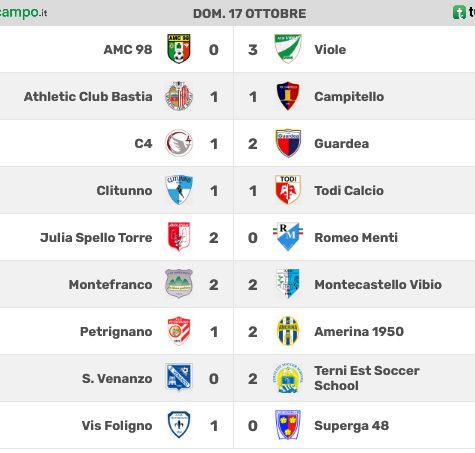Click the Amerina 1950 round badge
The width and height of the screenshot is (475, 453).
coord(288,331)
